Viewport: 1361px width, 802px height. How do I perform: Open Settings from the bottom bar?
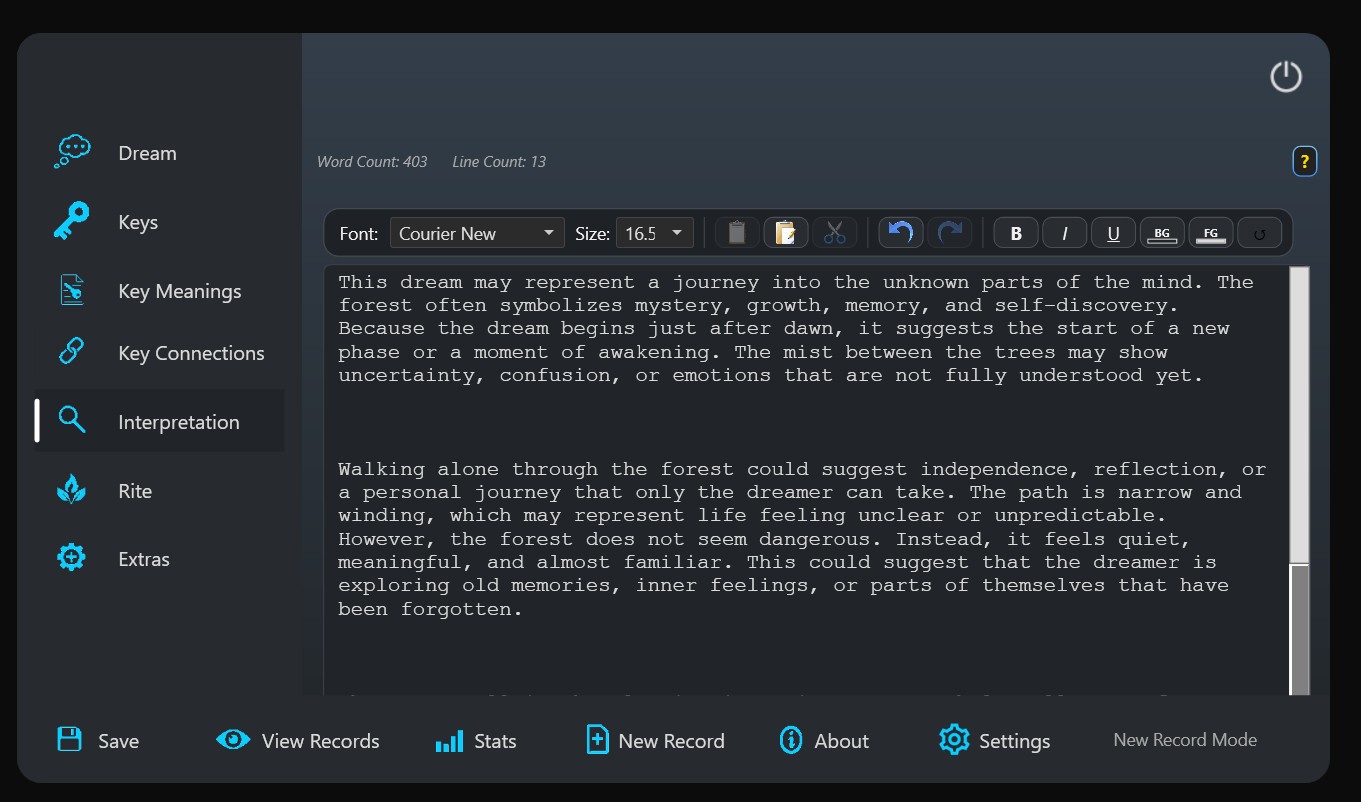pos(995,740)
